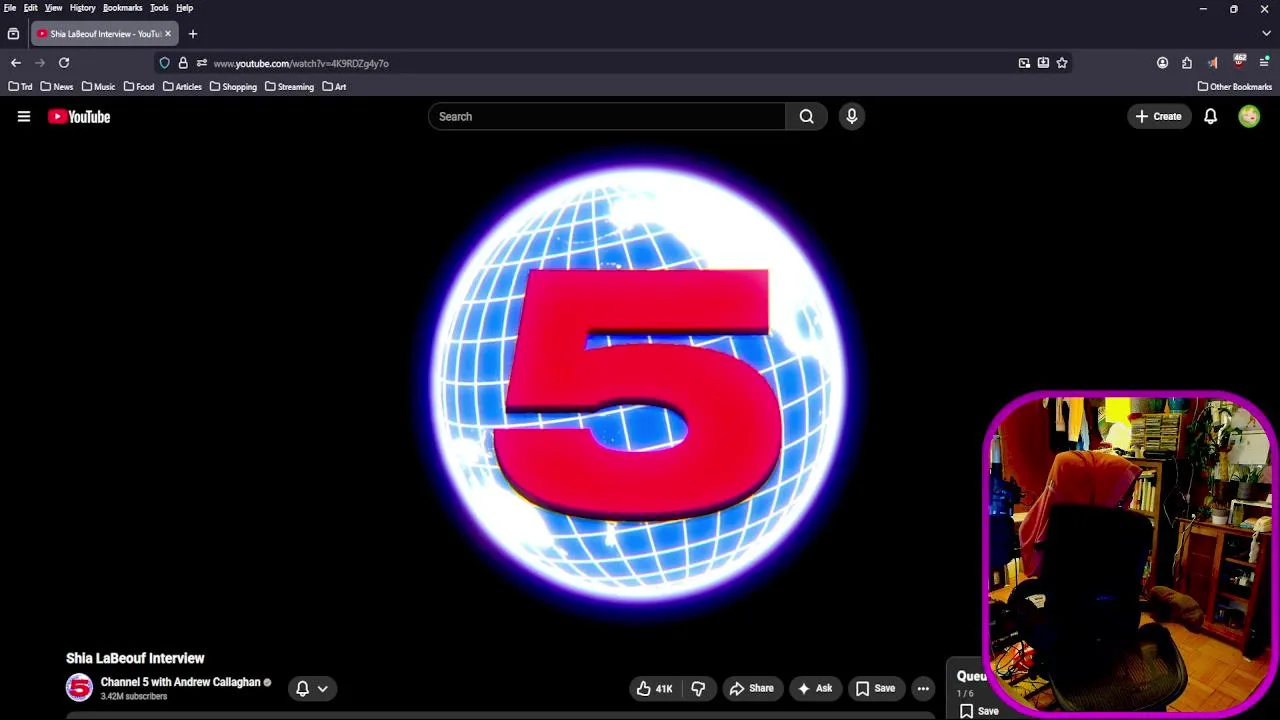1280x720 pixels.
Task: Expand the Art bookmarks folder
Action: tap(334, 87)
